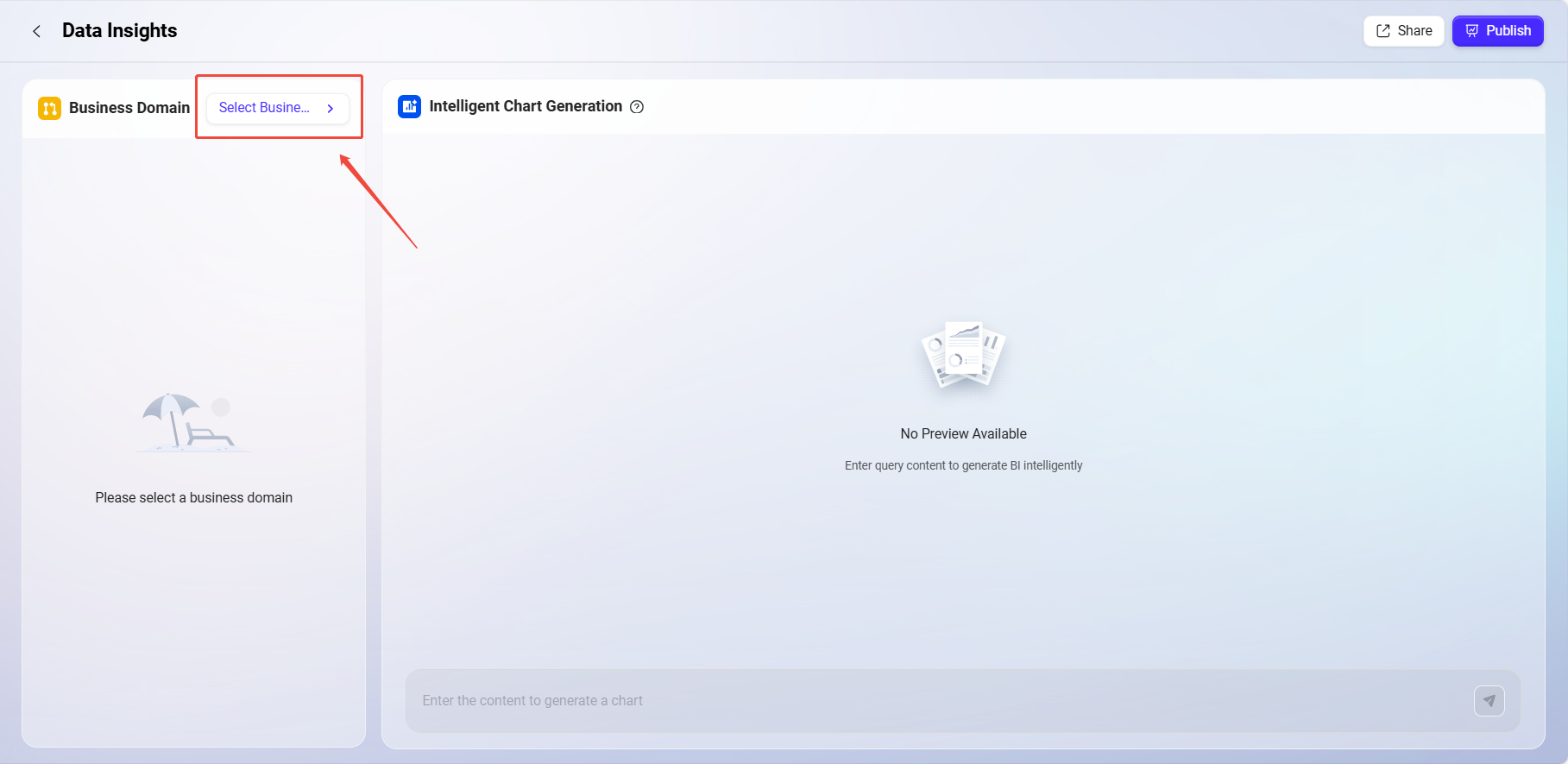Click the blue Intelligent Chart Generation icon

(409, 106)
